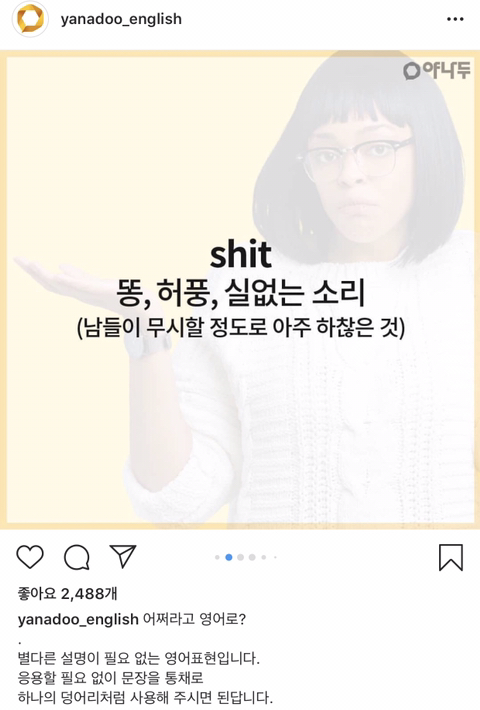
Task: View the 좋아요 2,488개 likes list
Action: tap(67, 593)
